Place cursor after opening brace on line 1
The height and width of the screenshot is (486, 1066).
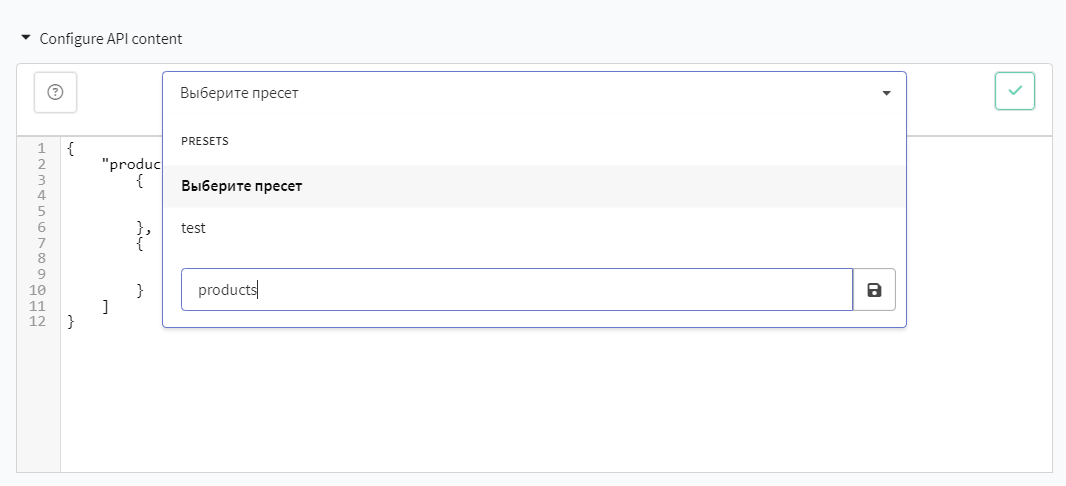75,148
